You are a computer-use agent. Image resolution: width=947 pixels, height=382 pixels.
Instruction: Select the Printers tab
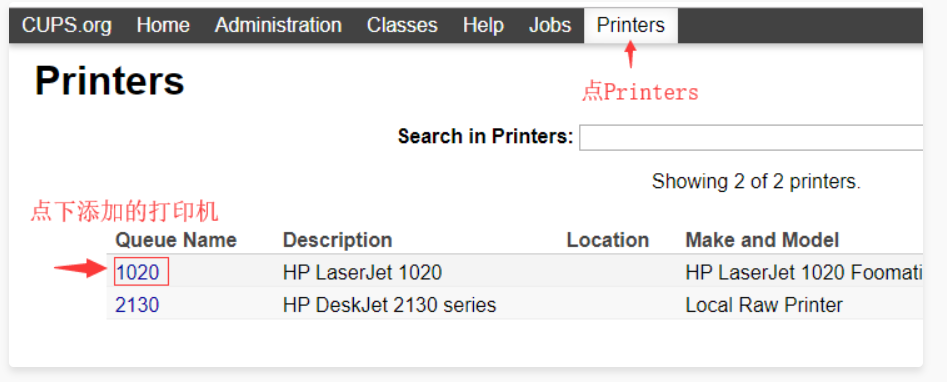pos(631,25)
